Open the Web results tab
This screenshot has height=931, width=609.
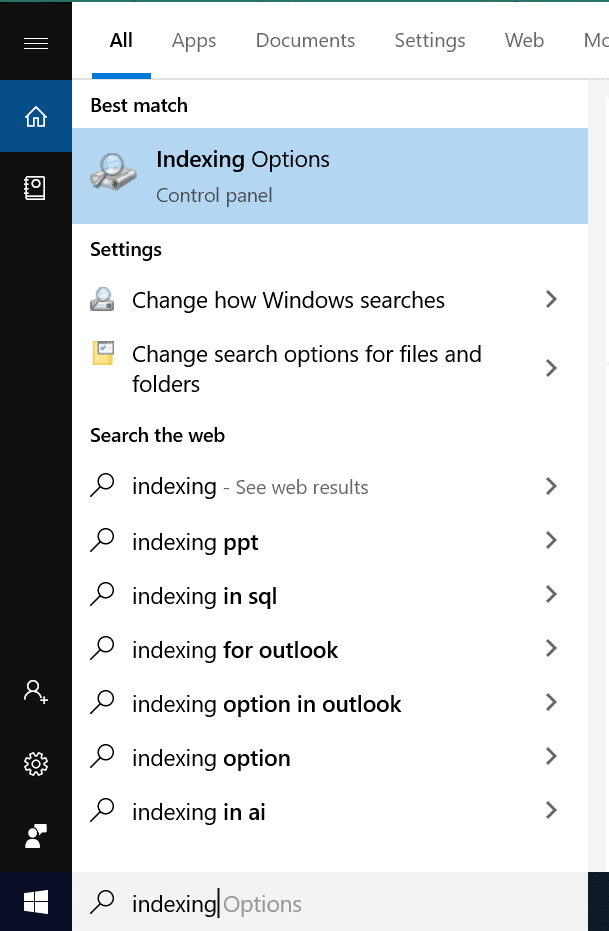pyautogui.click(x=524, y=41)
